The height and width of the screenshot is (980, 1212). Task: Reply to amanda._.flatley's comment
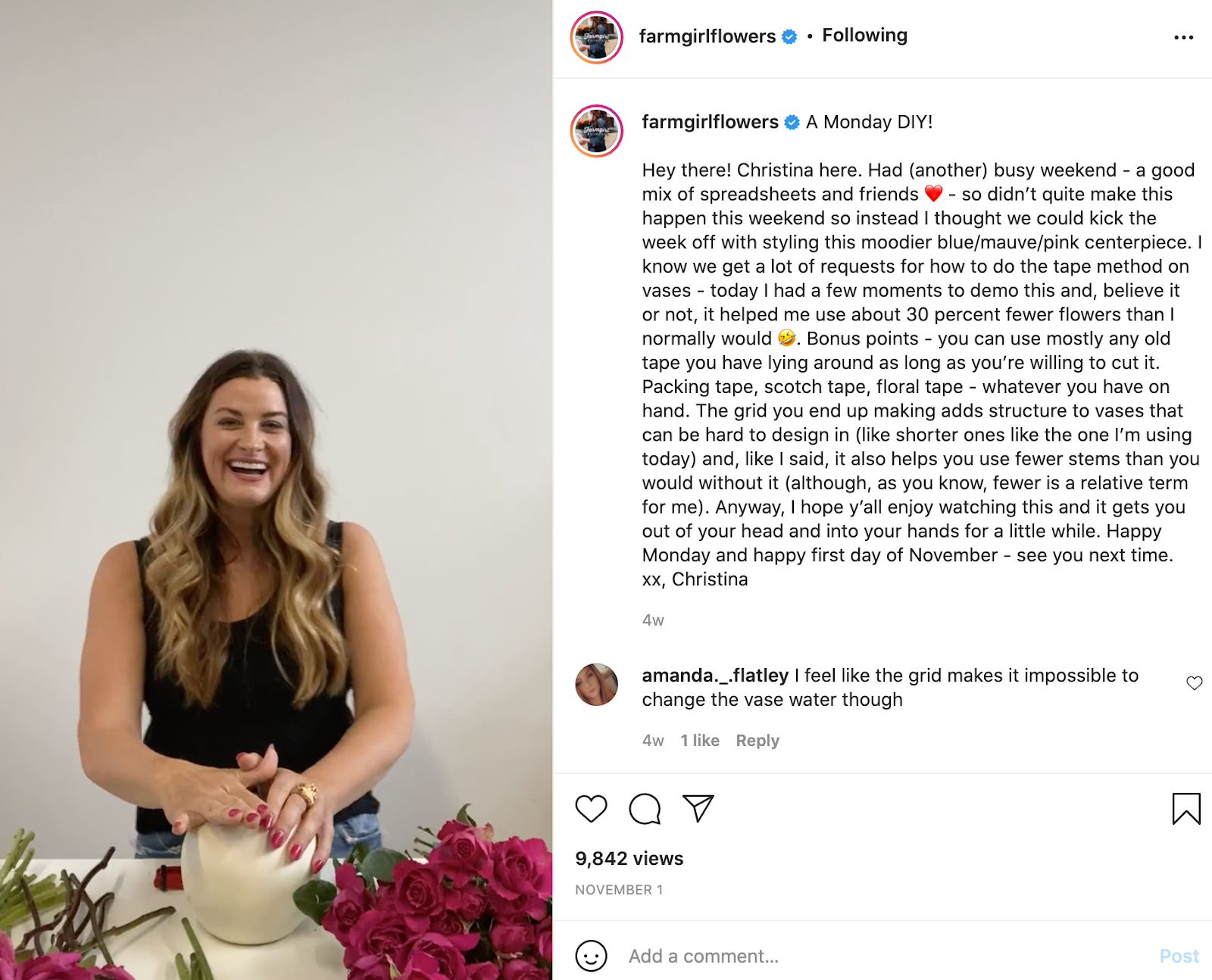coord(757,741)
